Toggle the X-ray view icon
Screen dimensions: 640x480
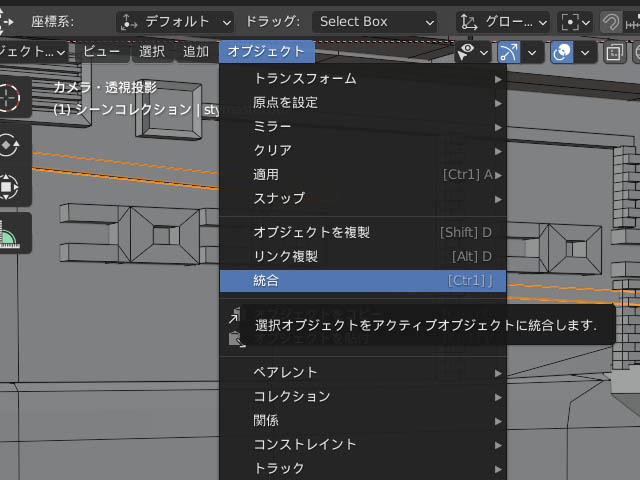click(x=614, y=52)
